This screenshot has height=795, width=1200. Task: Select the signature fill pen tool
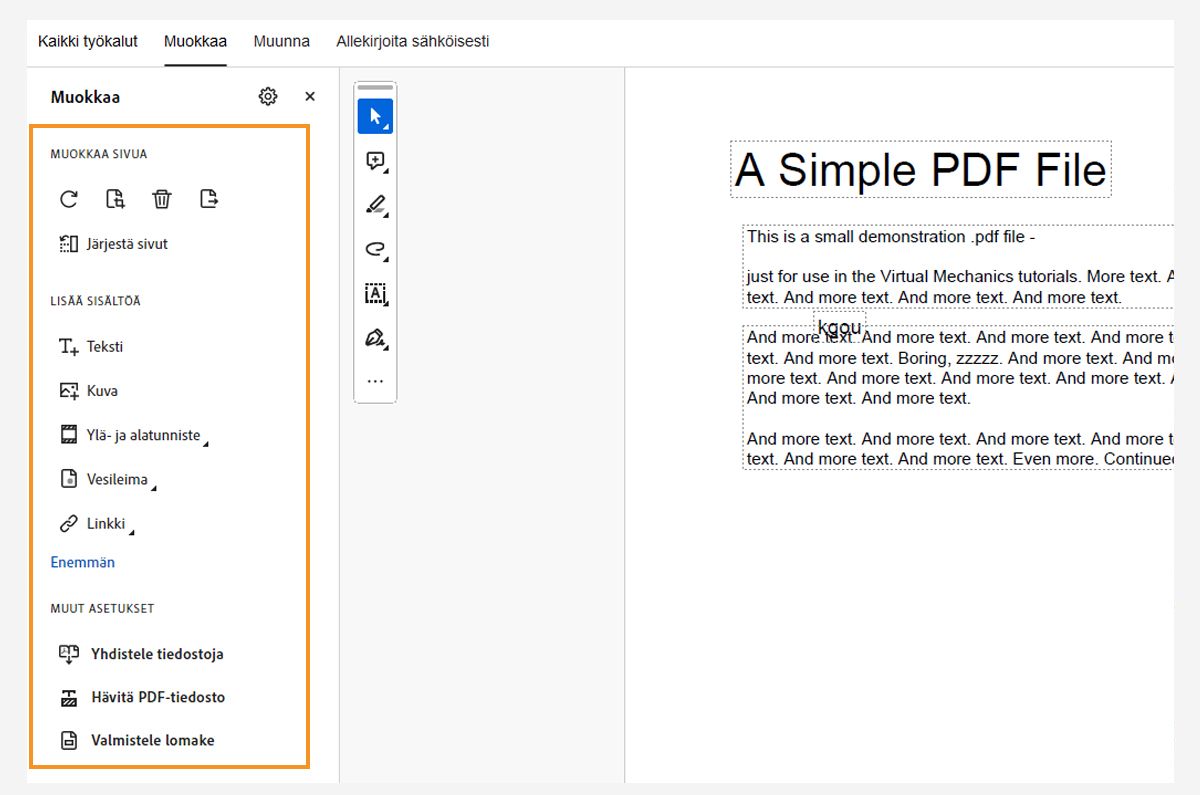375,338
